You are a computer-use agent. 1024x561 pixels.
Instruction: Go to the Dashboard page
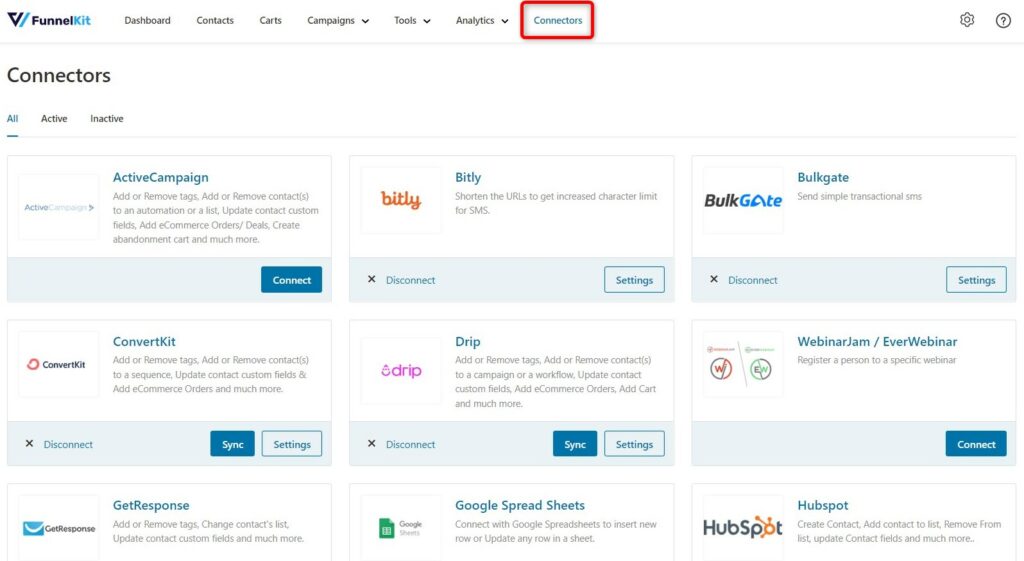point(148,20)
